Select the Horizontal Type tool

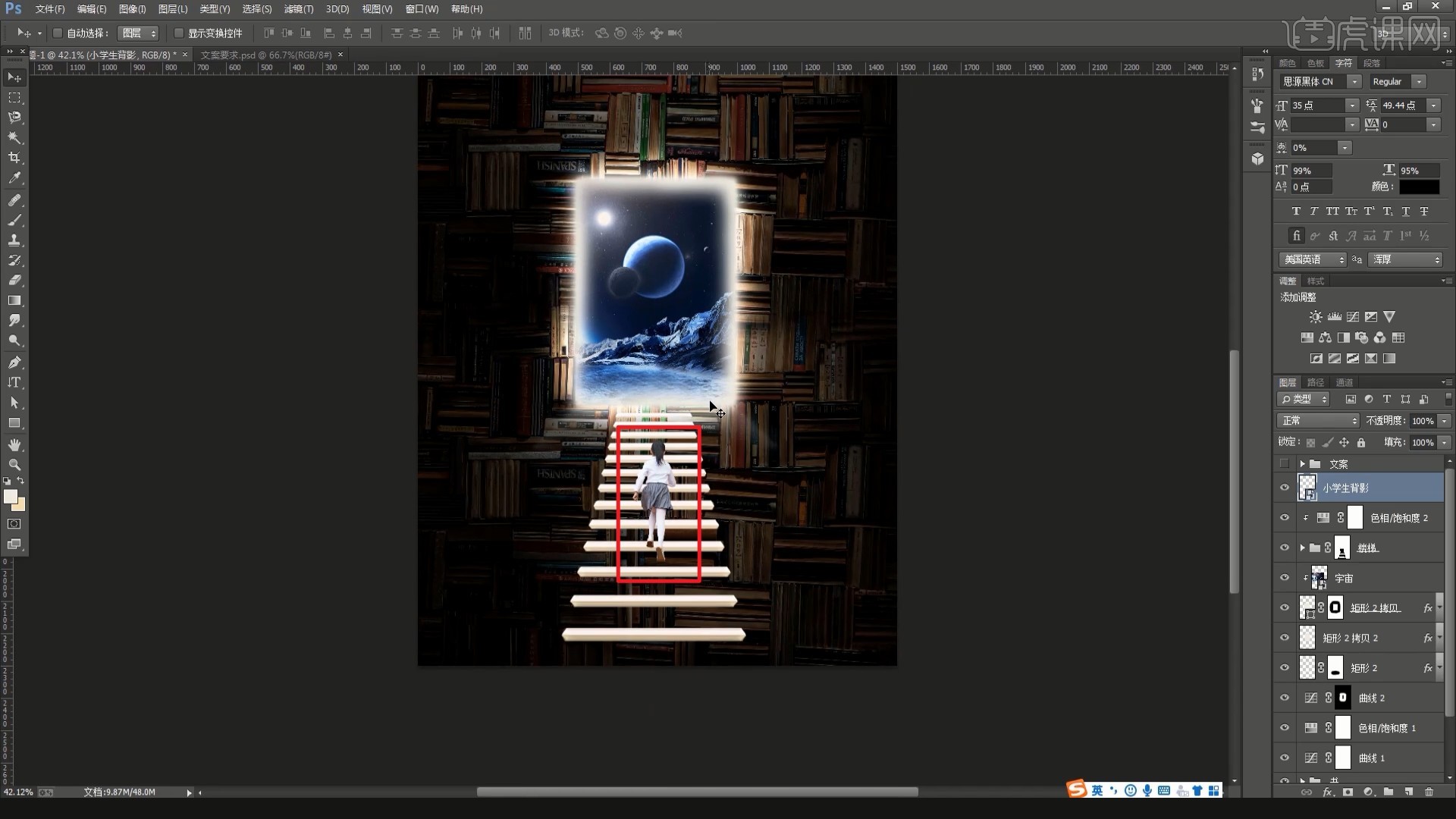tap(14, 382)
